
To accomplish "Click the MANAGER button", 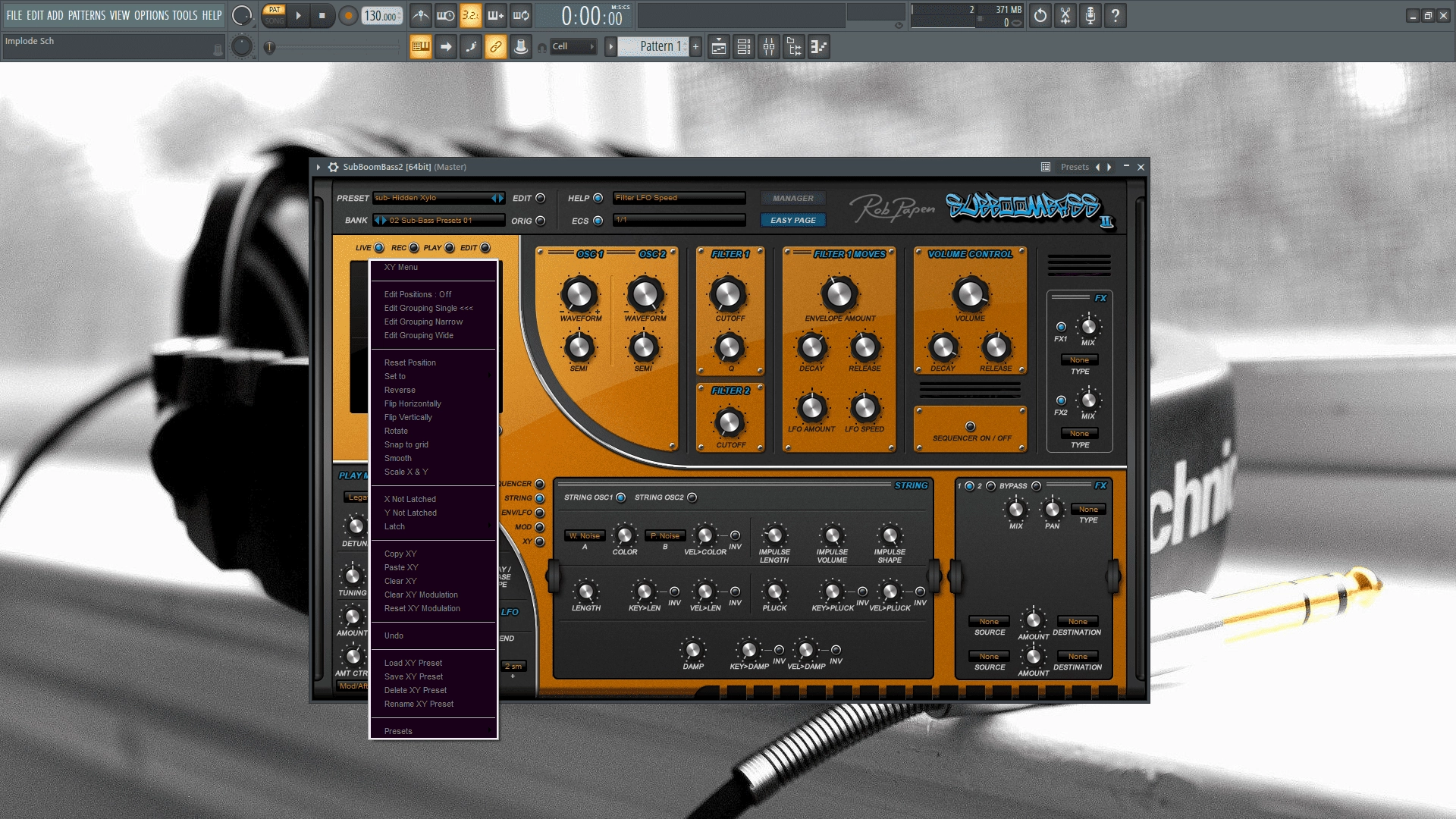I will [x=793, y=198].
